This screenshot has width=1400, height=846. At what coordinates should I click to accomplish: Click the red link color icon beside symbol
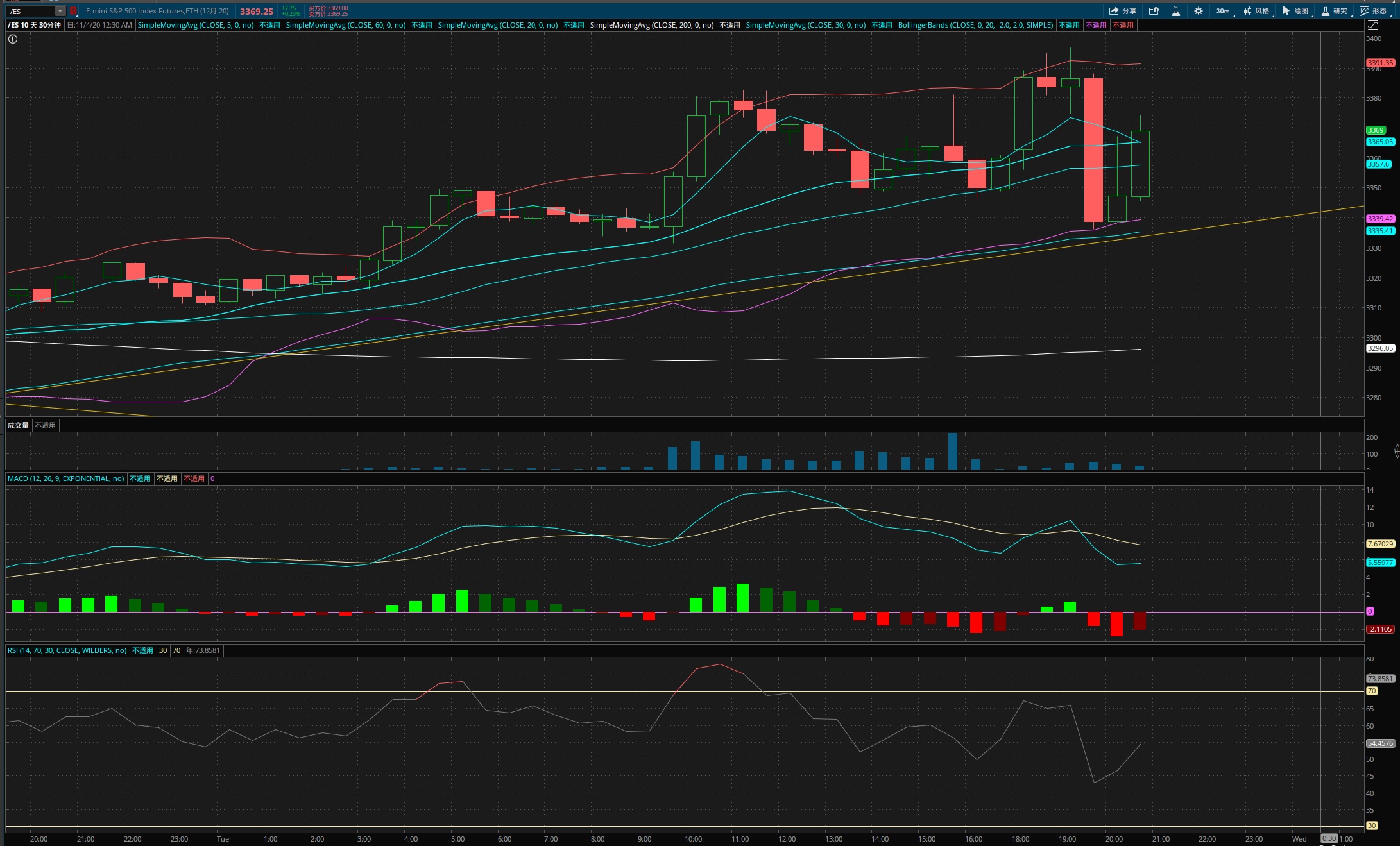pyautogui.click(x=74, y=11)
